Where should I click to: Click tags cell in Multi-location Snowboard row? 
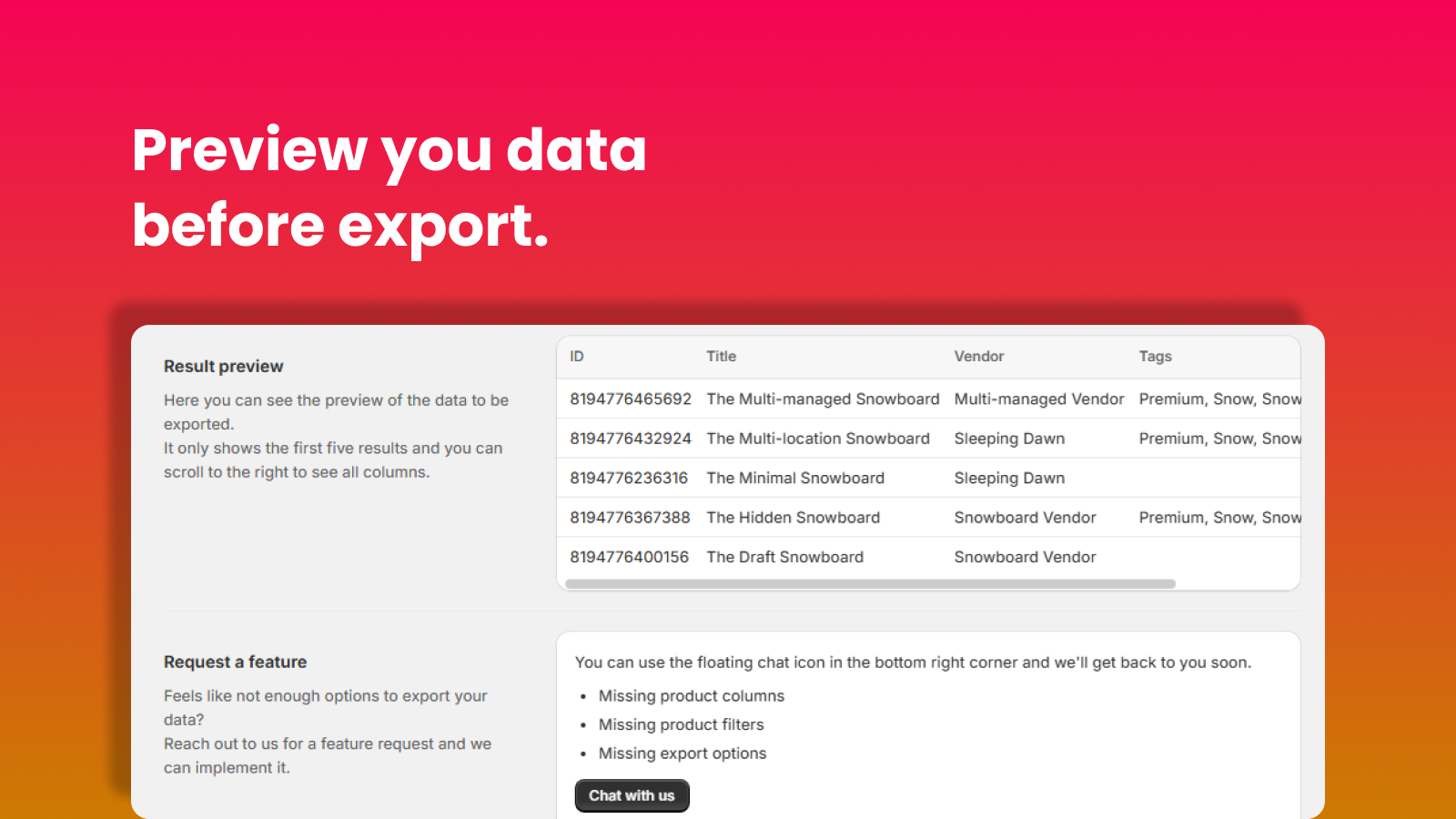(1219, 439)
